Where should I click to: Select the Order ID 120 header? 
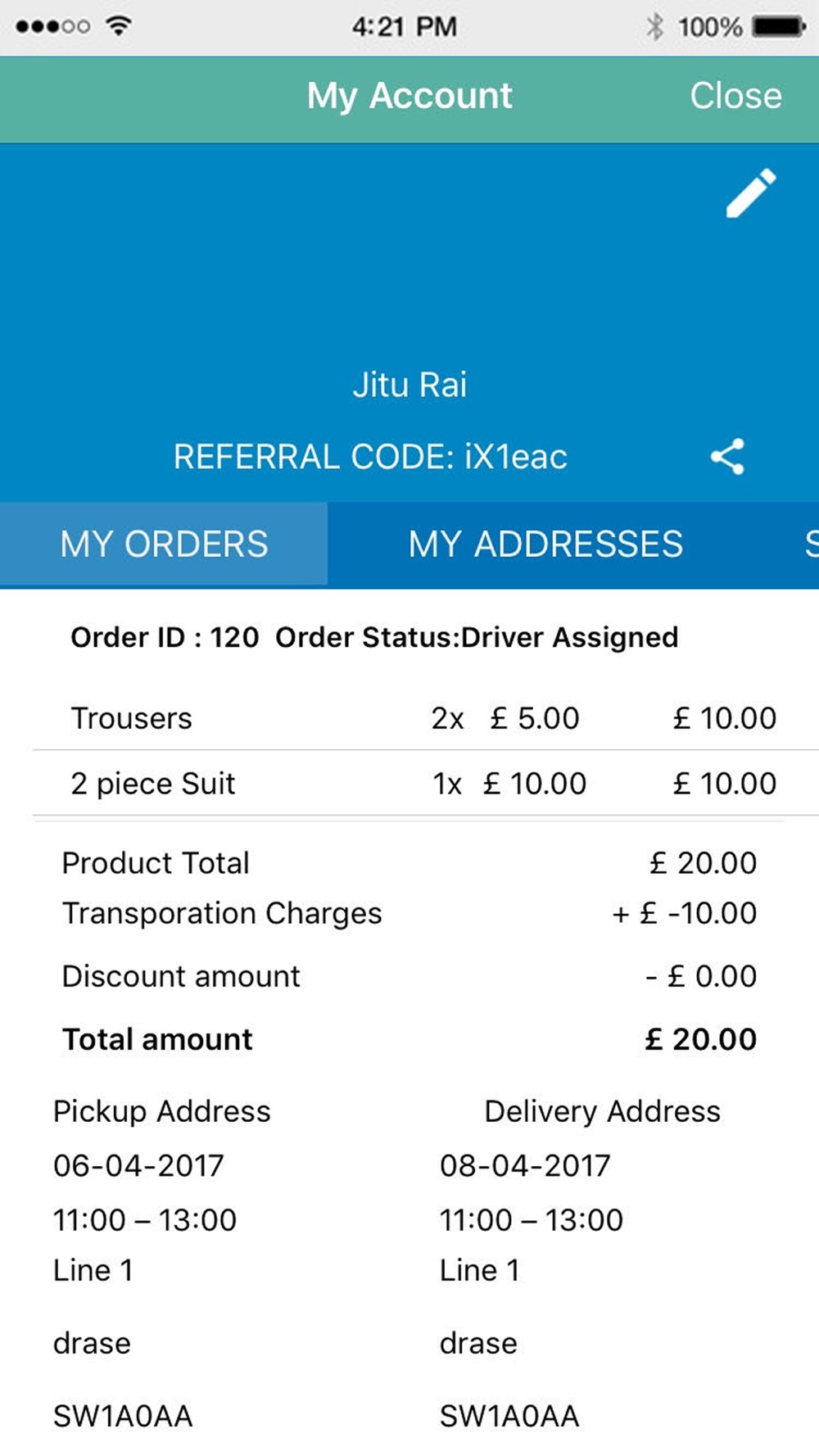click(x=374, y=637)
